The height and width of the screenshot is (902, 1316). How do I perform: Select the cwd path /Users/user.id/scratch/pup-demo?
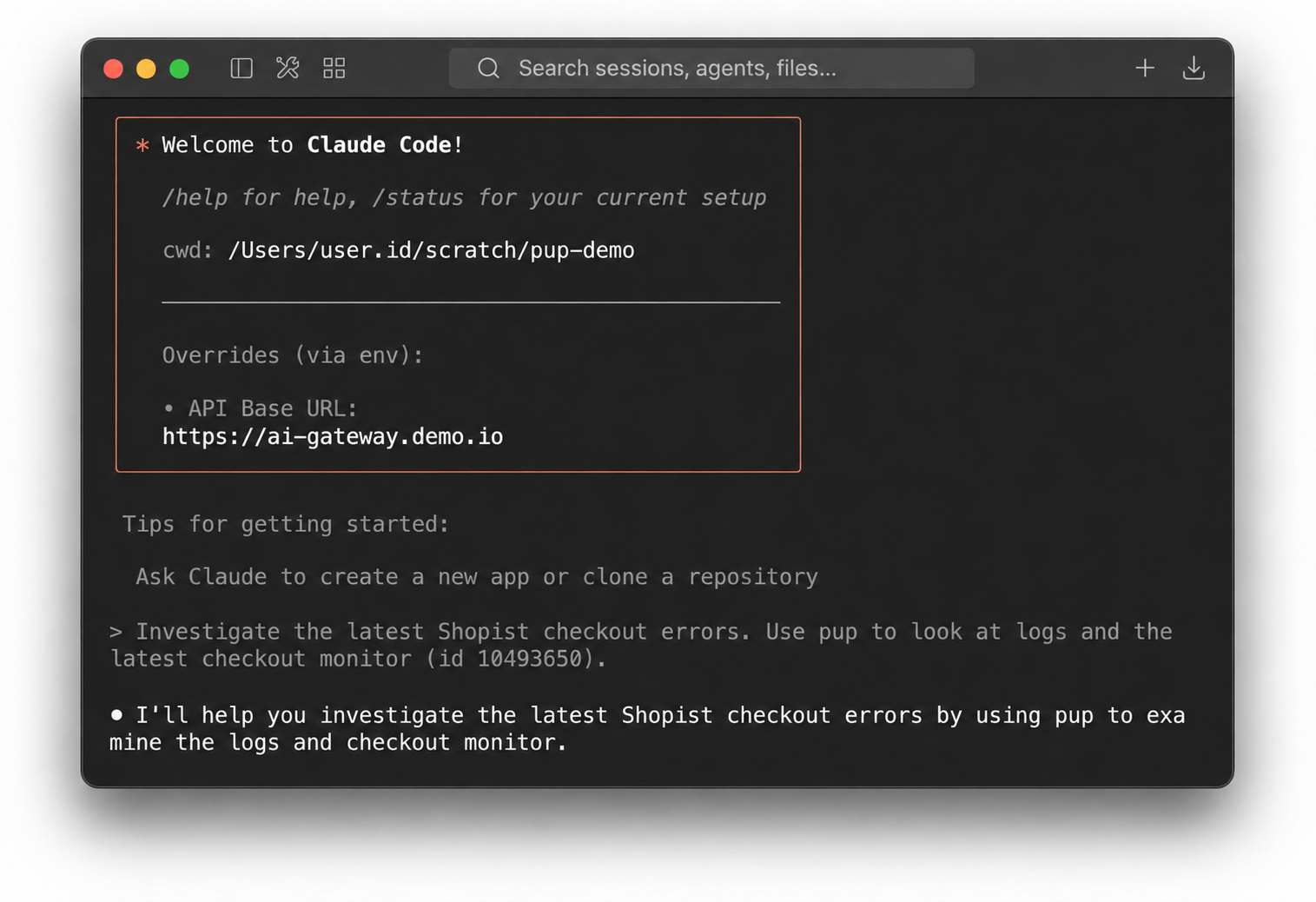pyautogui.click(x=431, y=250)
